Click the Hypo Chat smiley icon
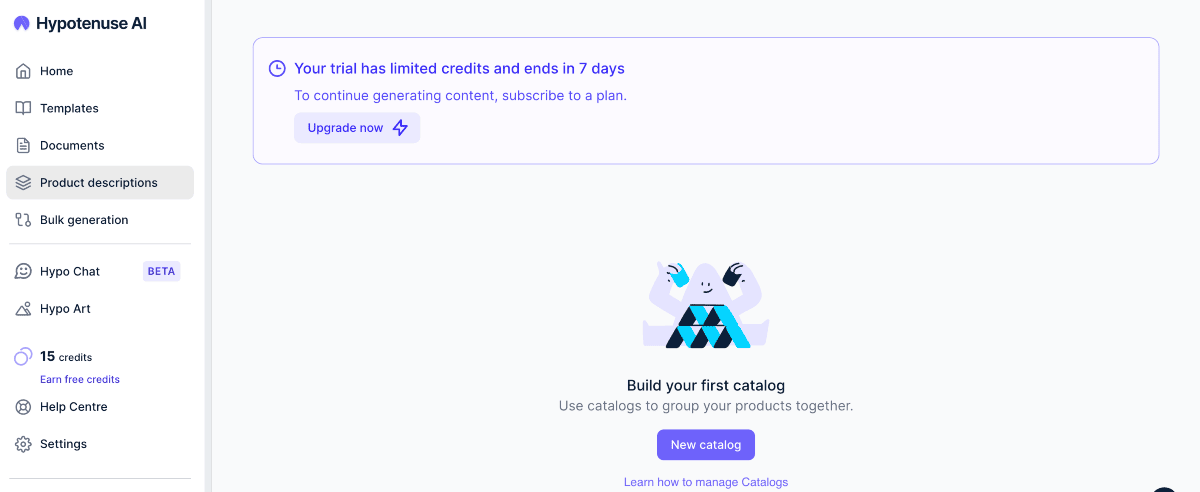The width and height of the screenshot is (1200, 492). click(x=23, y=271)
